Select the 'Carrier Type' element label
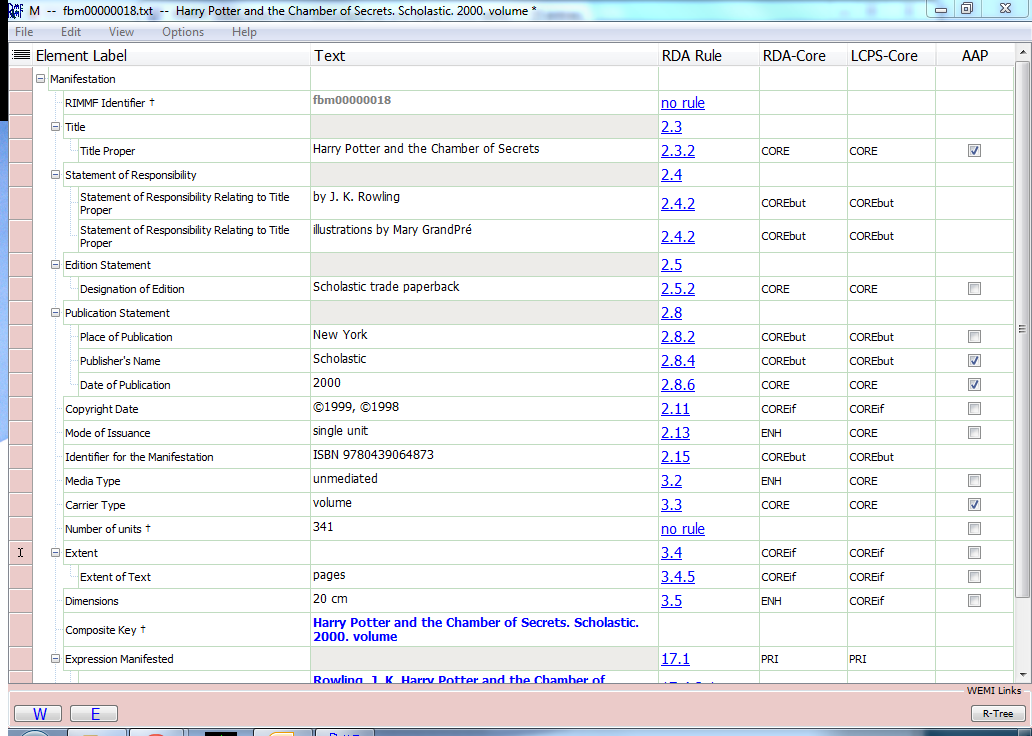1032x736 pixels. pyautogui.click(x=95, y=505)
